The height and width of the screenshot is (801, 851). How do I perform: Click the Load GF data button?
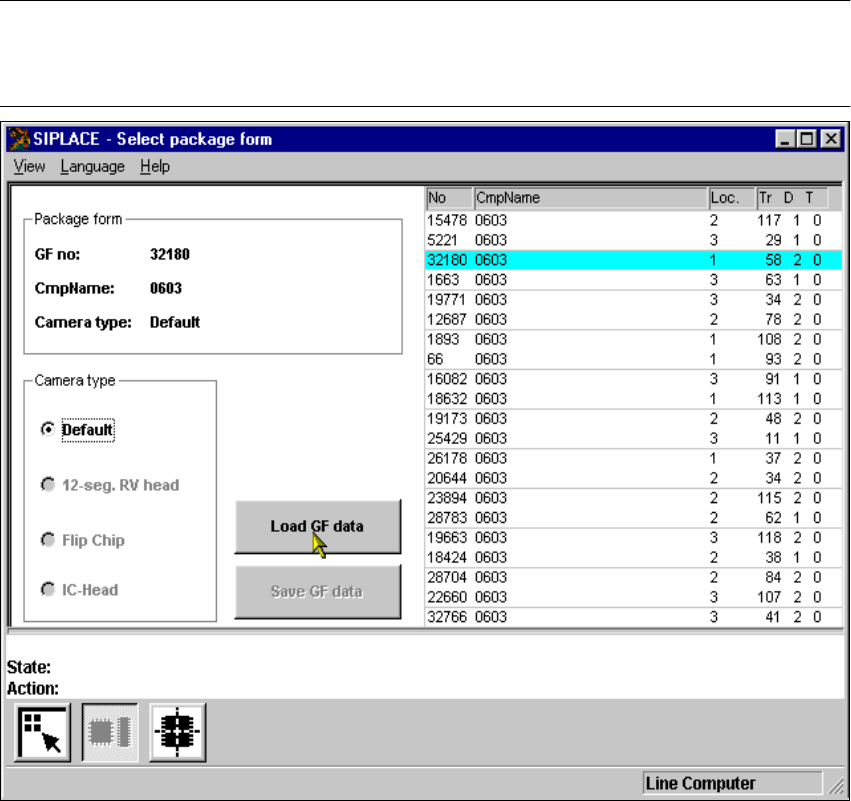318,527
